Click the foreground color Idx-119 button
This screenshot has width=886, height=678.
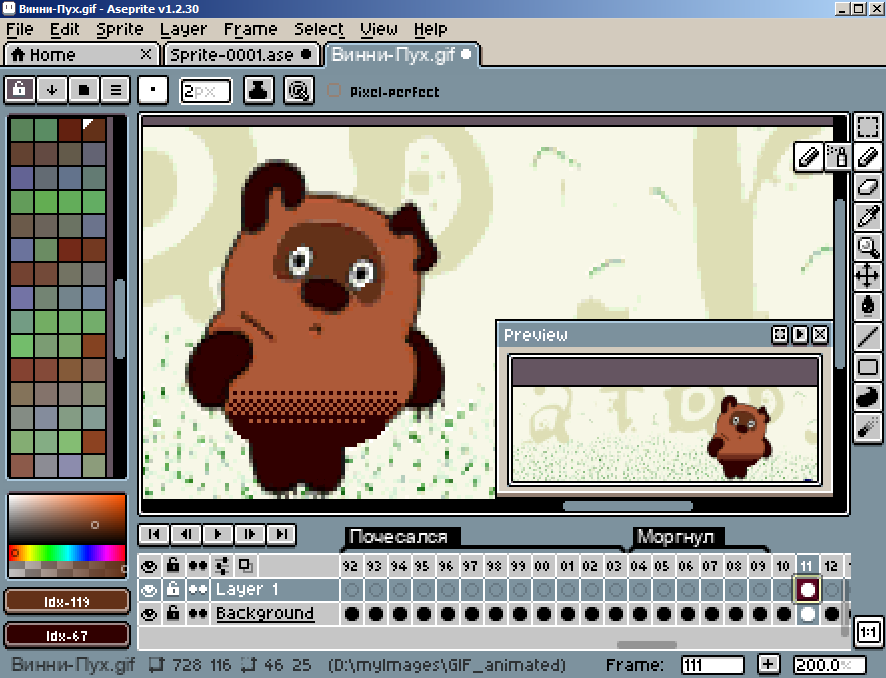click(67, 602)
